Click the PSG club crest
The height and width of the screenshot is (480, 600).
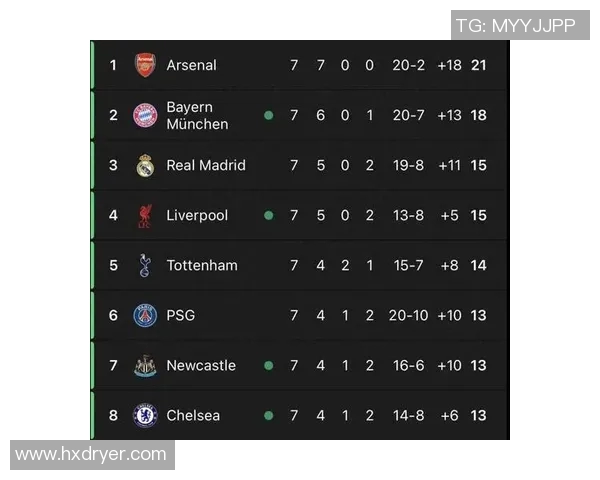tap(145, 315)
